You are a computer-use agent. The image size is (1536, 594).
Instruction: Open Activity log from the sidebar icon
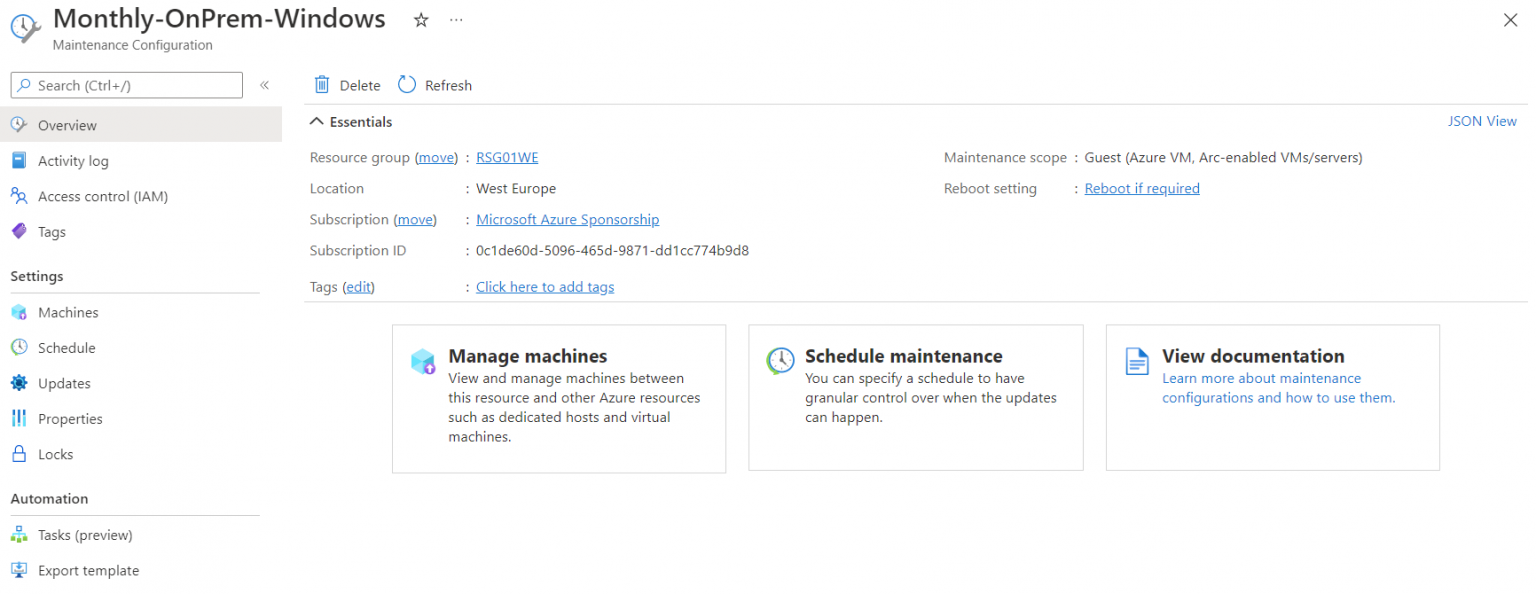[x=21, y=160]
